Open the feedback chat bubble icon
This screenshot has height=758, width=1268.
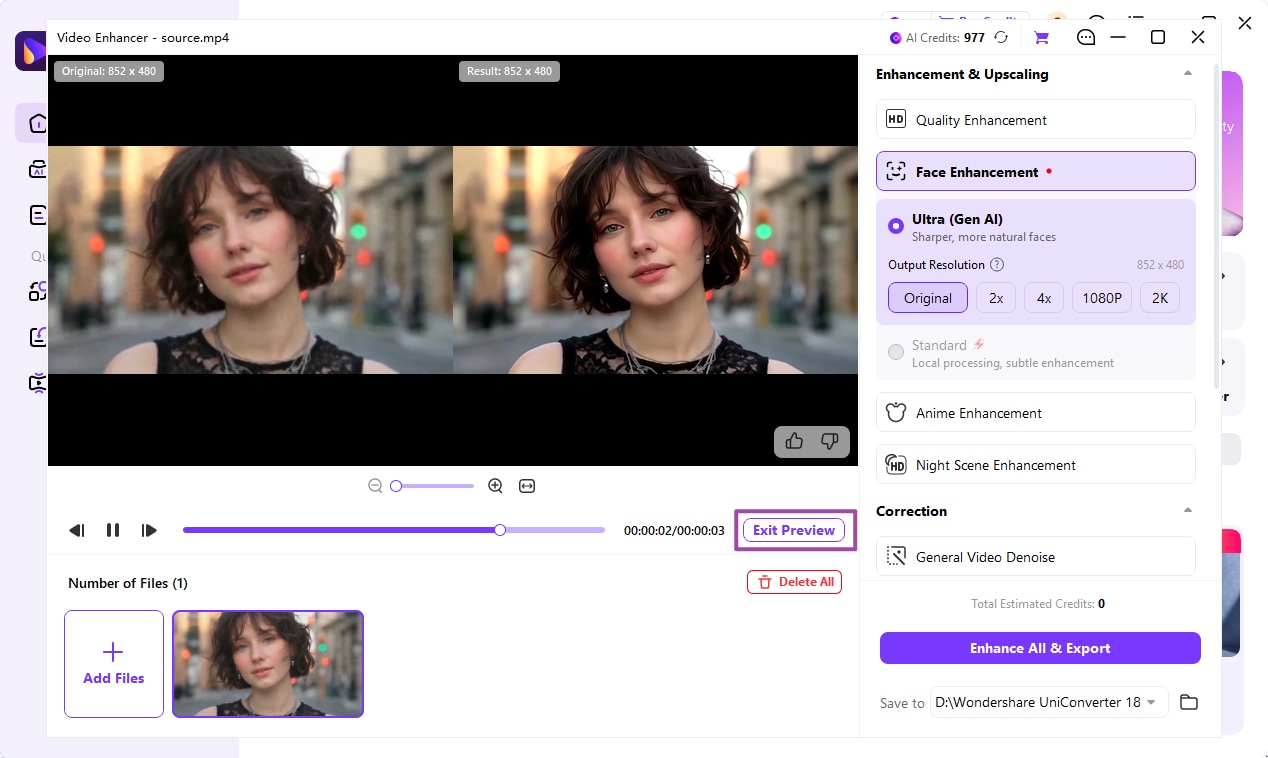point(1086,37)
